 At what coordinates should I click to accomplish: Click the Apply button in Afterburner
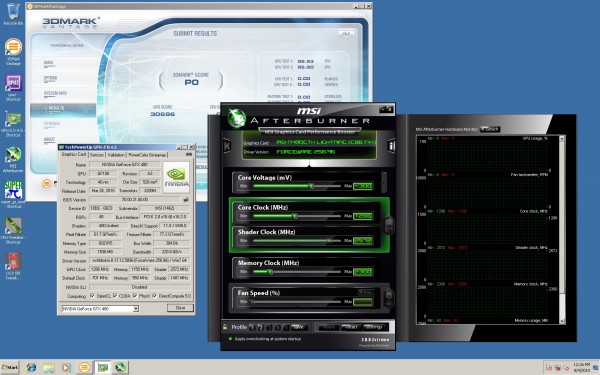[x=328, y=327]
